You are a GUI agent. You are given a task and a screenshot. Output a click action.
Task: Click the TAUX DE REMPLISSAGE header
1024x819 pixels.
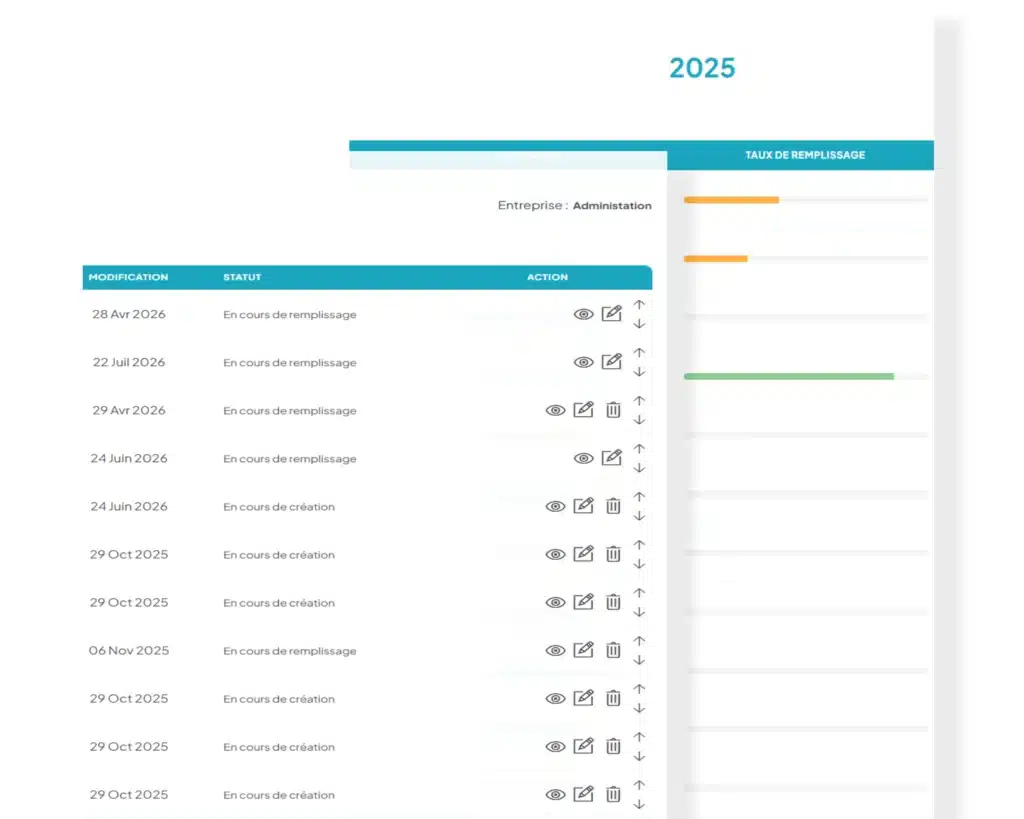coord(805,155)
